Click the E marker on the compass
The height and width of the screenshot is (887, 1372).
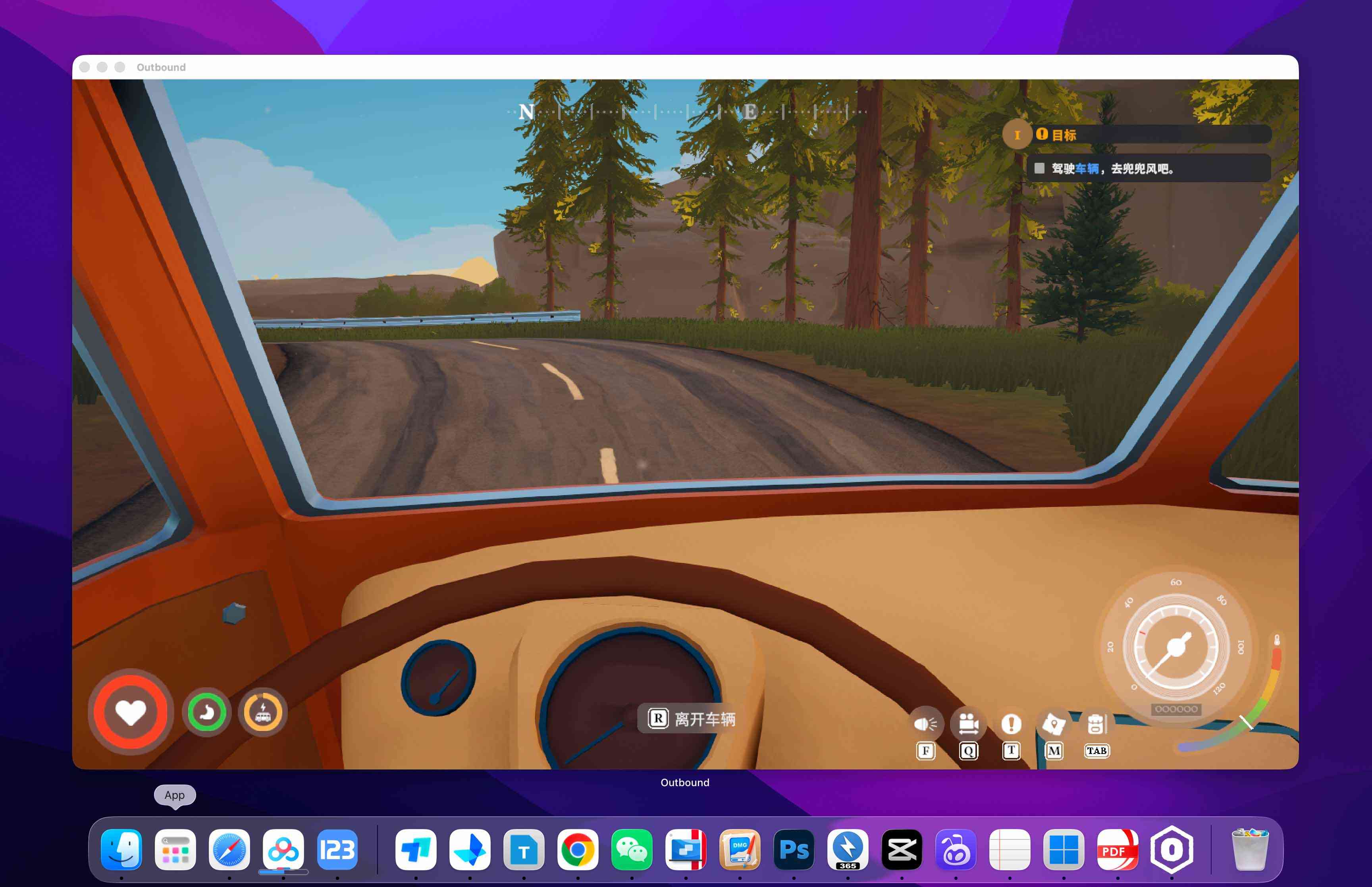(x=750, y=112)
